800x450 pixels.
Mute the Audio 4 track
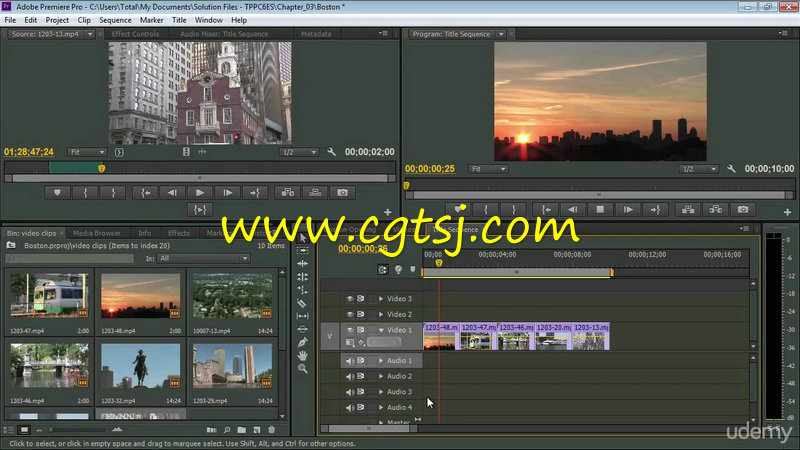pos(350,408)
